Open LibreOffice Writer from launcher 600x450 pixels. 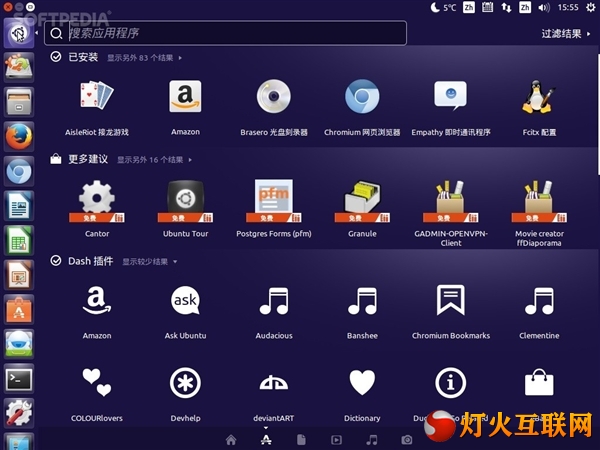pyautogui.click(x=19, y=205)
